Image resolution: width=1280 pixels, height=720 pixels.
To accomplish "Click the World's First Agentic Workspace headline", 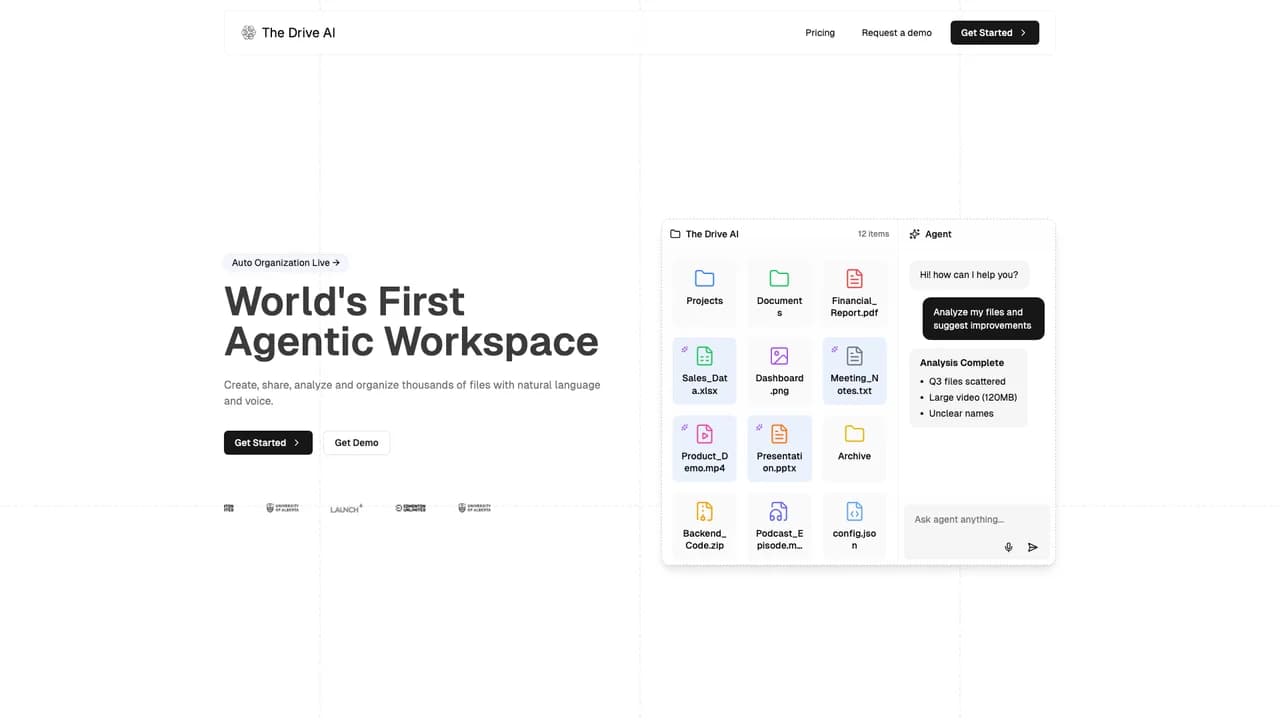I will [x=411, y=321].
